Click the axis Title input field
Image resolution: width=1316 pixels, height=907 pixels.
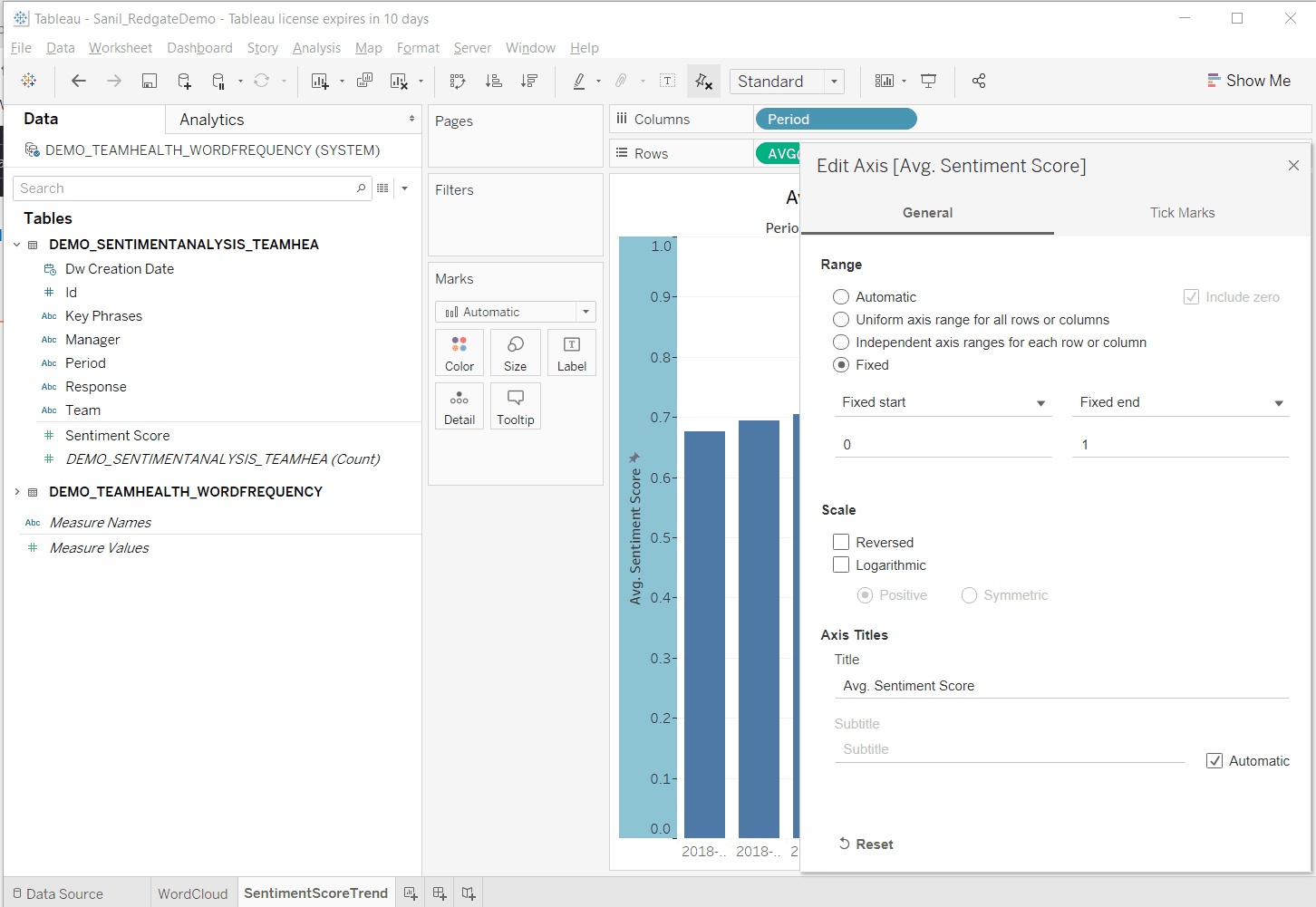(1060, 686)
